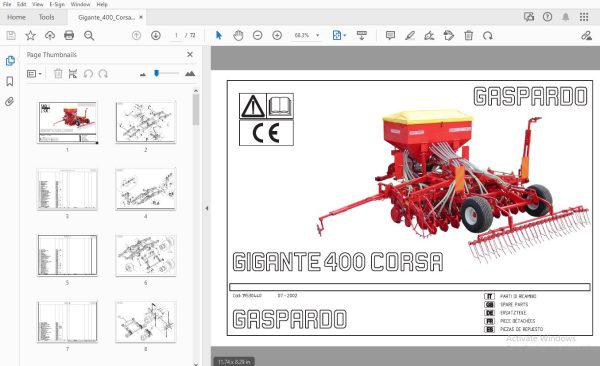This screenshot has width=600, height=366.
Task: Open the fill and sign pen icon
Action: [586, 36]
